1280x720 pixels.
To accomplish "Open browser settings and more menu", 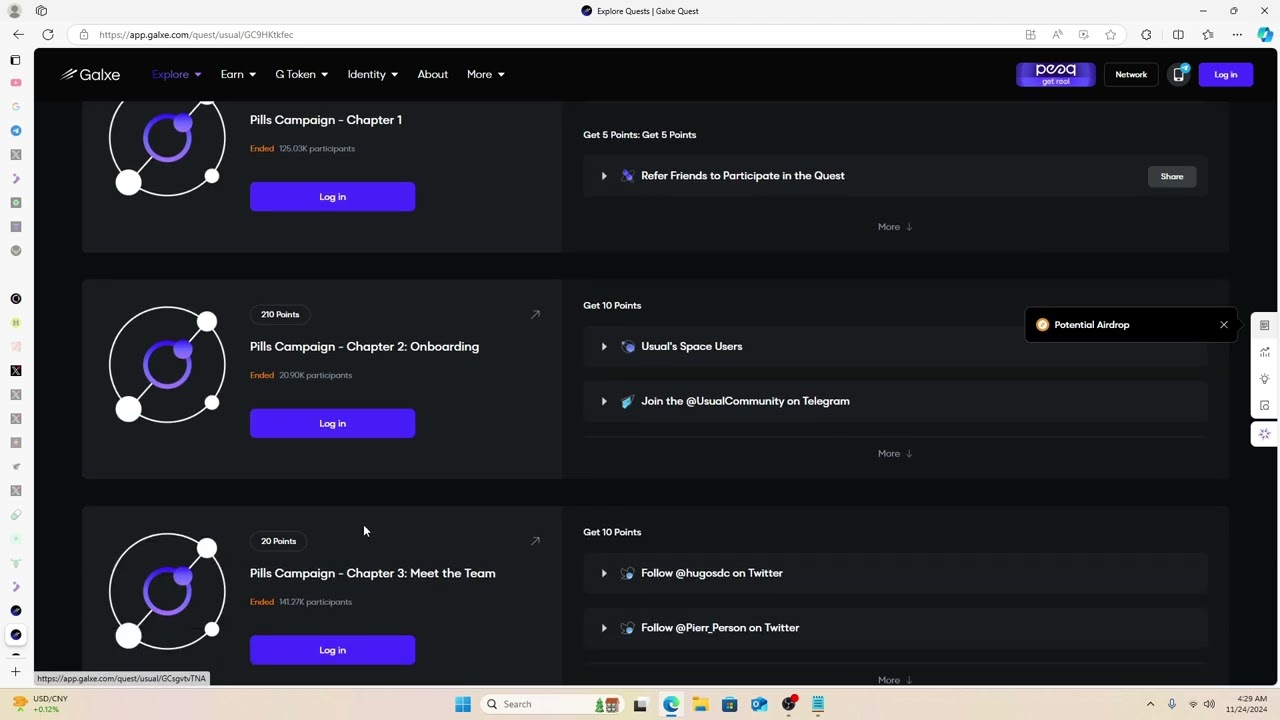I will [x=1237, y=35].
